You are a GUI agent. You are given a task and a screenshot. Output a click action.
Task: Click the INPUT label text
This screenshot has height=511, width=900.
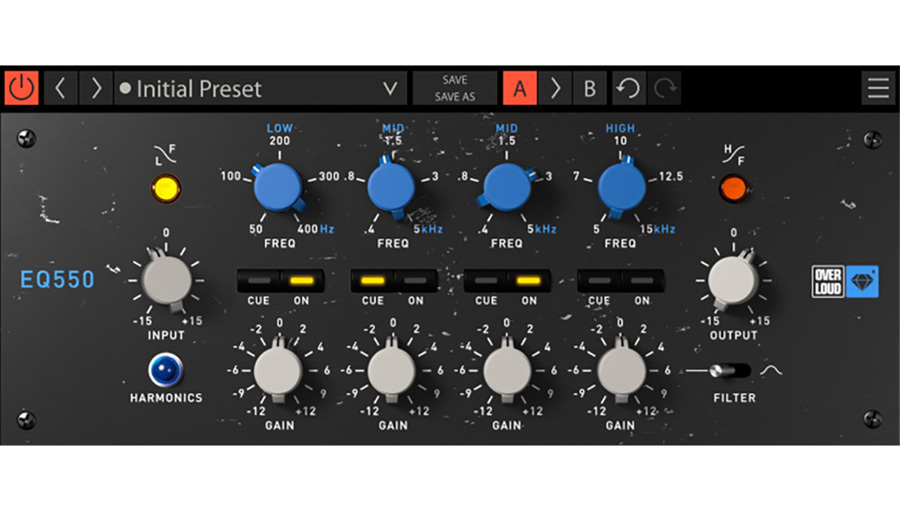pyautogui.click(x=166, y=335)
